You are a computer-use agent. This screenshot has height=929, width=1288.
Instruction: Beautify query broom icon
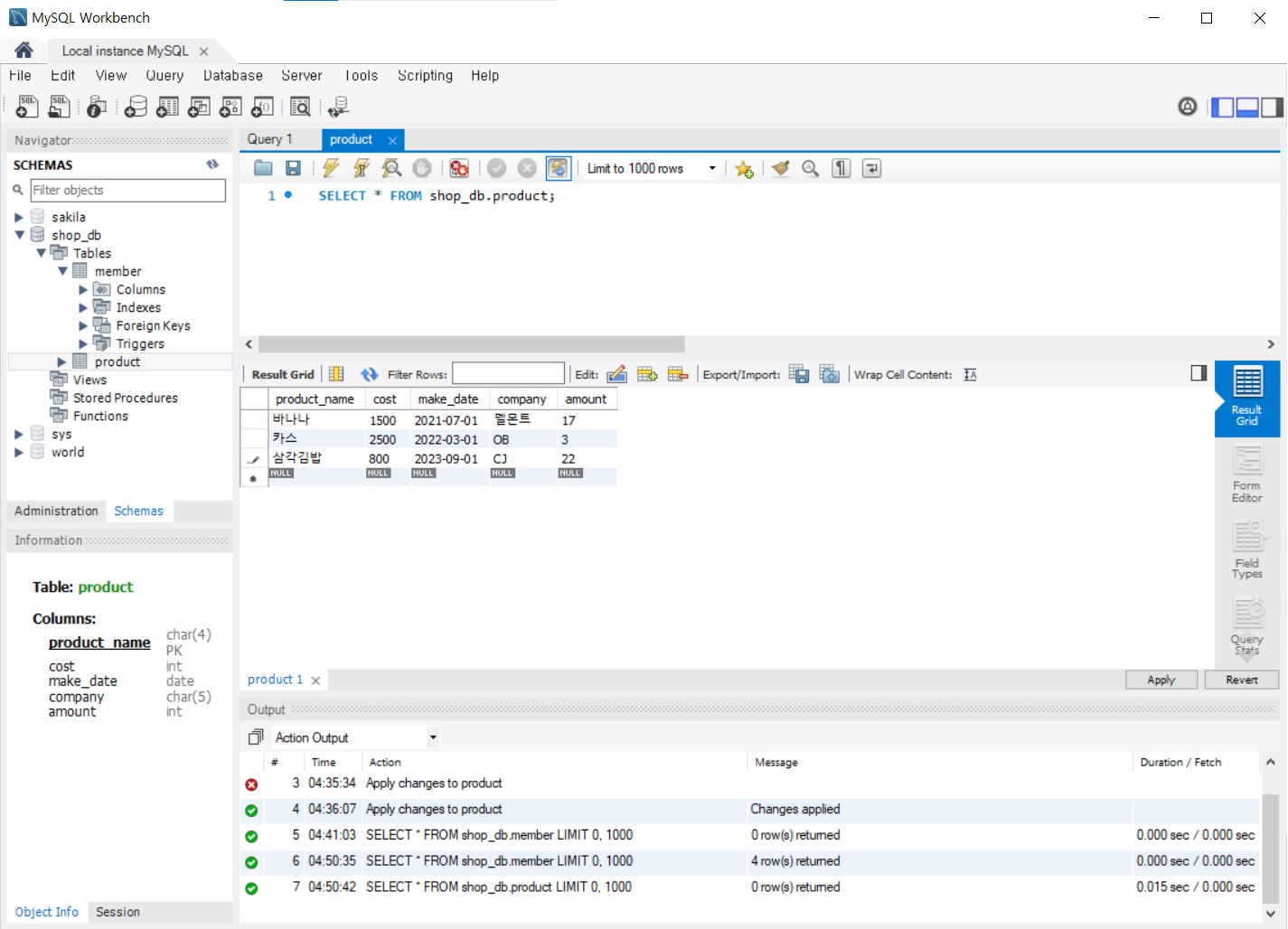pyautogui.click(x=780, y=168)
